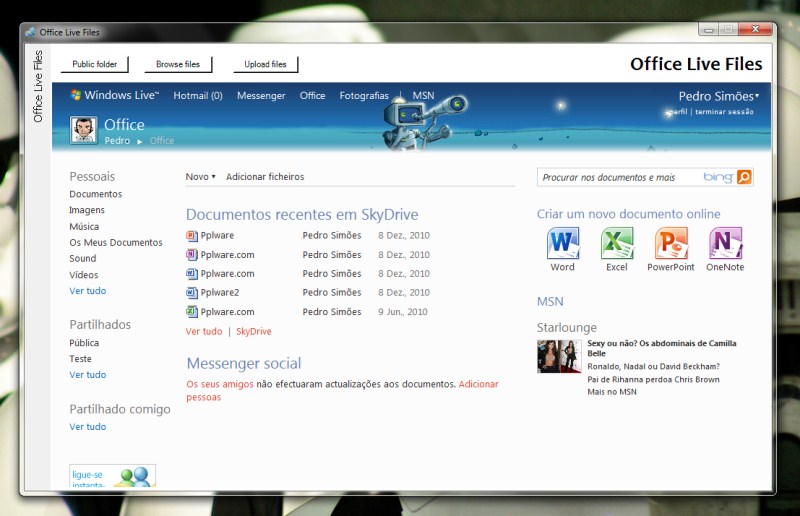Click red Ver tudo under recent documents
This screenshot has height=516, width=800.
pyautogui.click(x=204, y=331)
